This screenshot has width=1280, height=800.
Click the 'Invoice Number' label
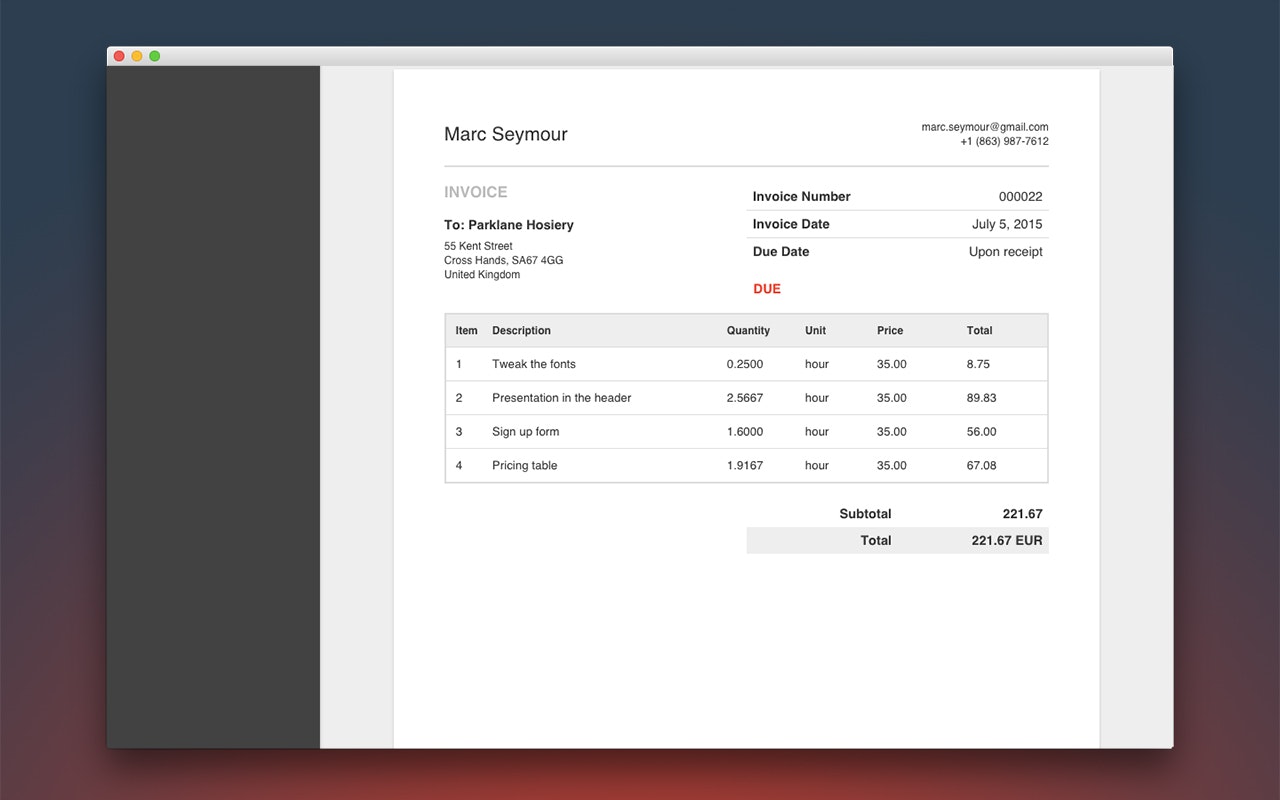click(802, 197)
